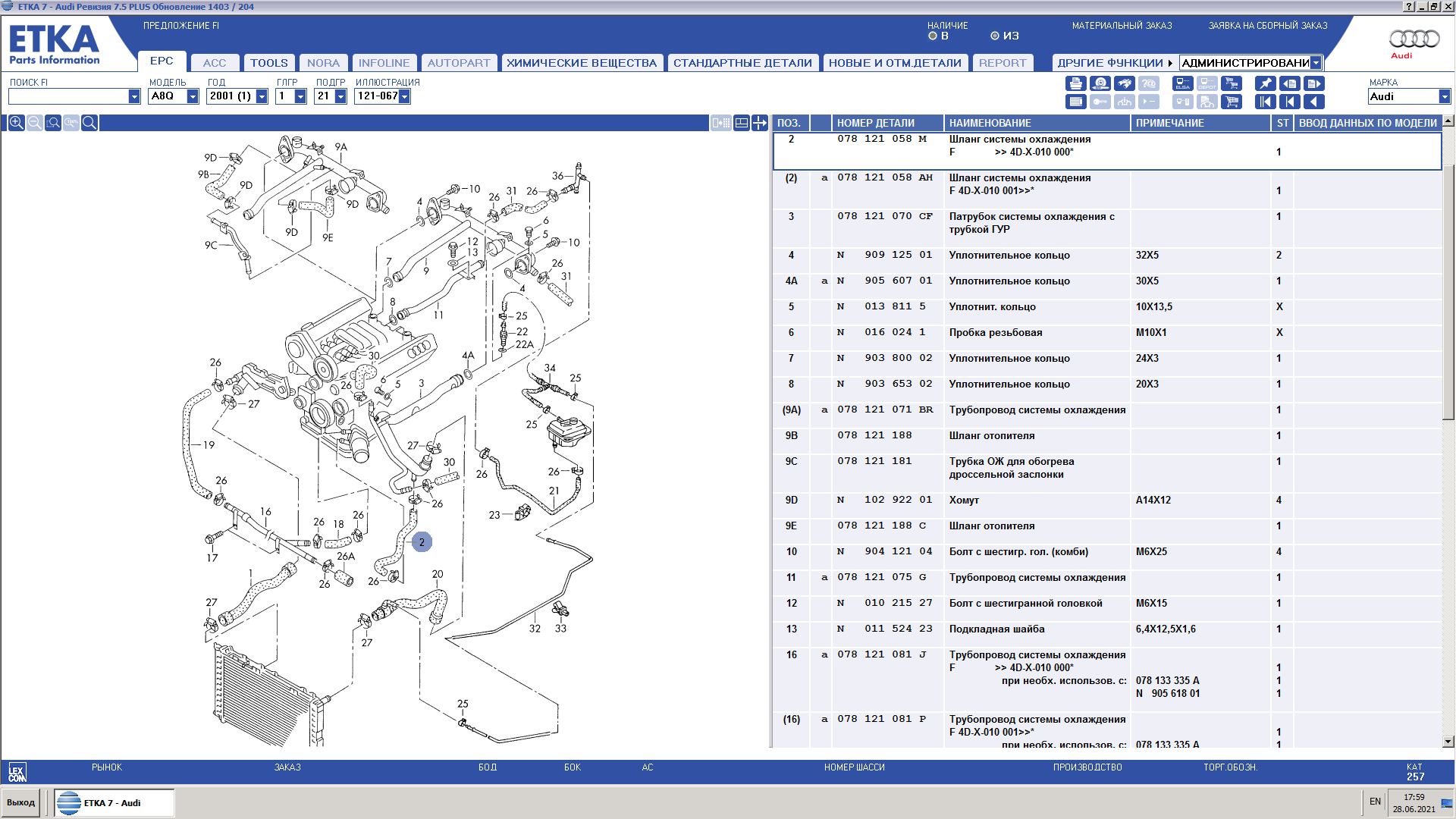Expand the Марка Audi dropdown

1444,96
